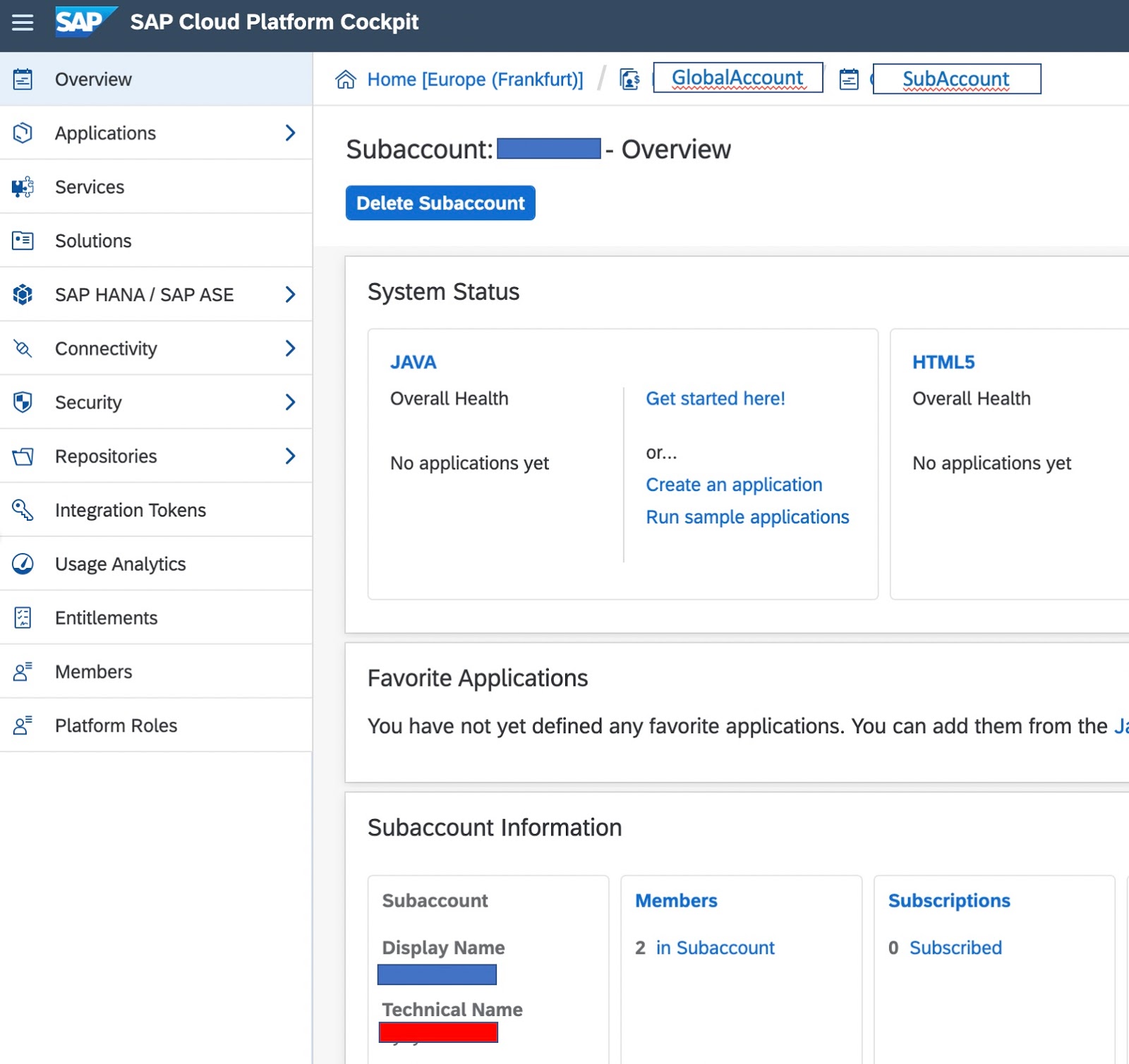Open the Create an application link
The width and height of the screenshot is (1129, 1064).
tap(734, 485)
